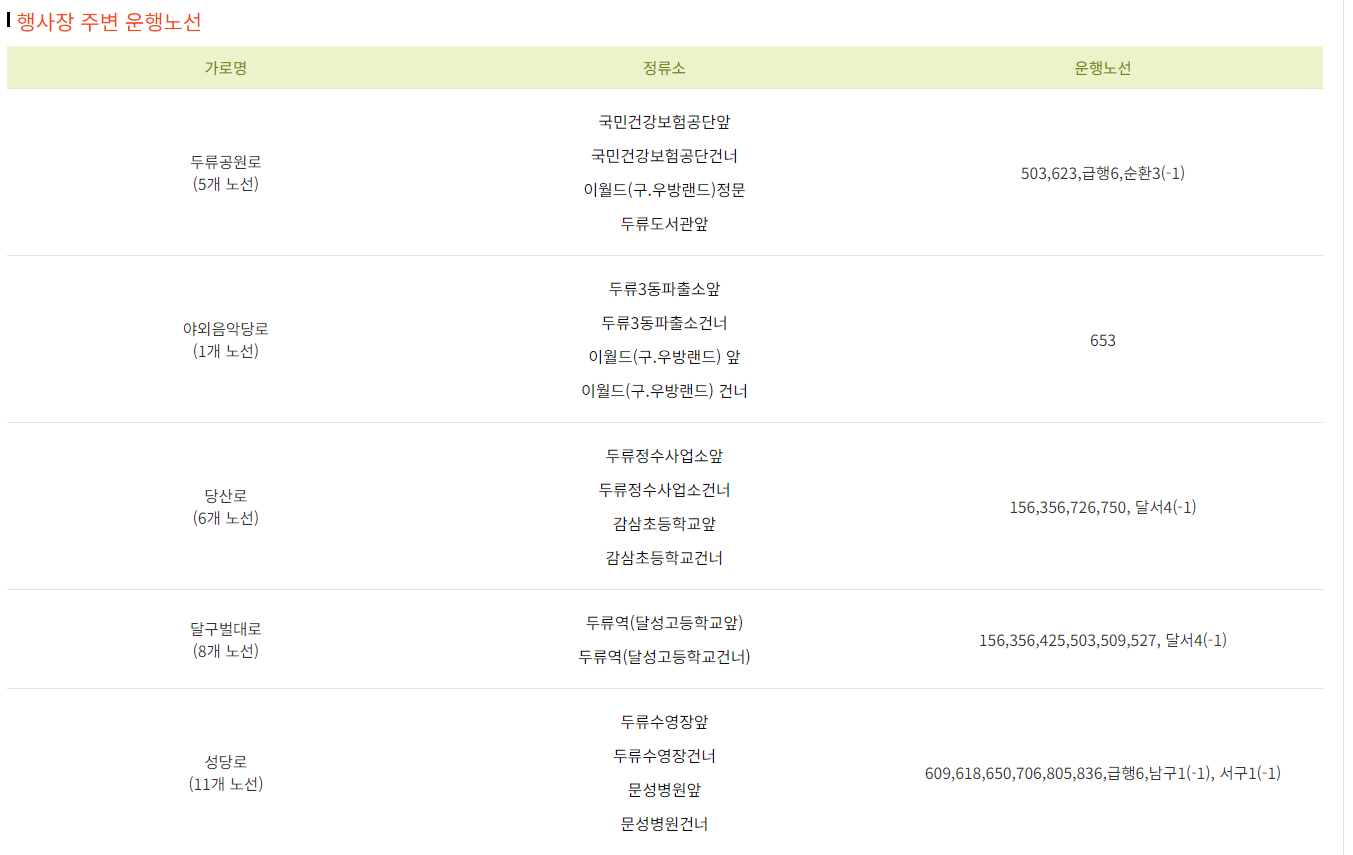Click the 감삼초등학교앞 stop
Image resolution: width=1353 pixels, height=855 pixels.
664,524
